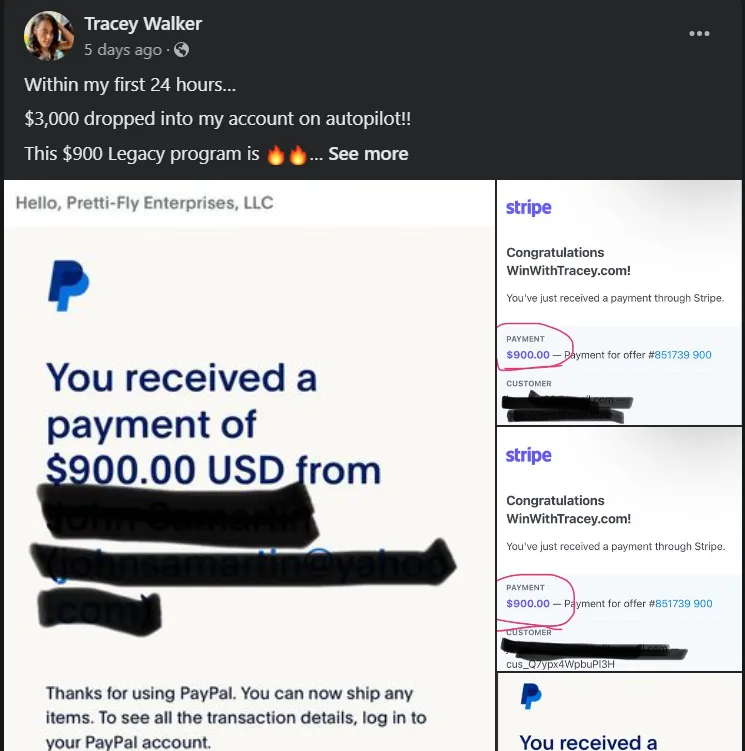Open offer #851739 900 link in first Stripe receipt
The width and height of the screenshot is (745, 751).
pyautogui.click(x=683, y=355)
